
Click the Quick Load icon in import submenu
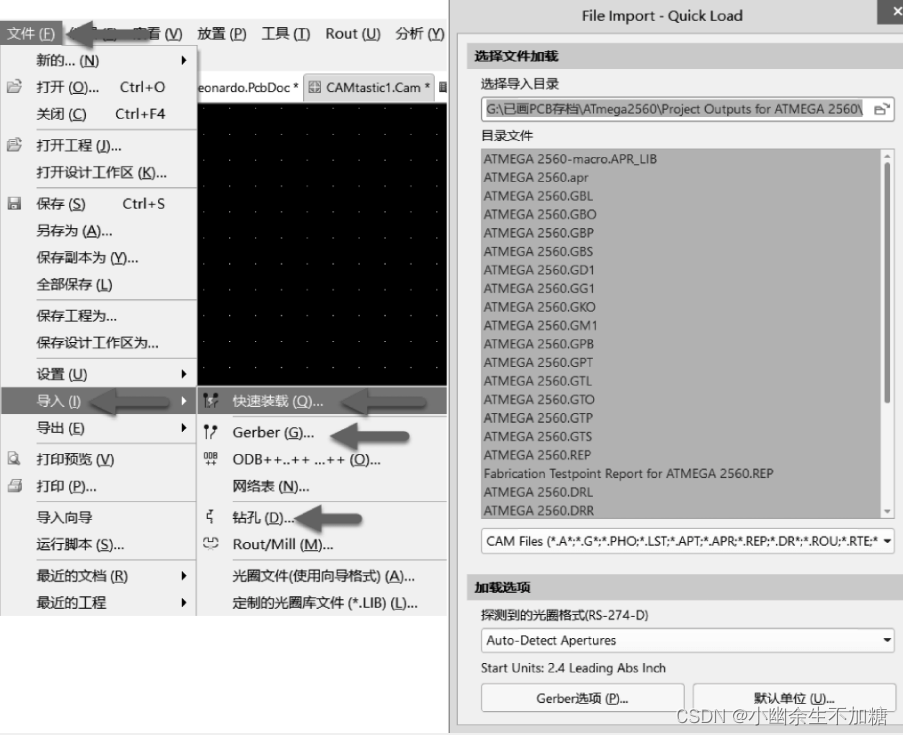pyautogui.click(x=211, y=401)
